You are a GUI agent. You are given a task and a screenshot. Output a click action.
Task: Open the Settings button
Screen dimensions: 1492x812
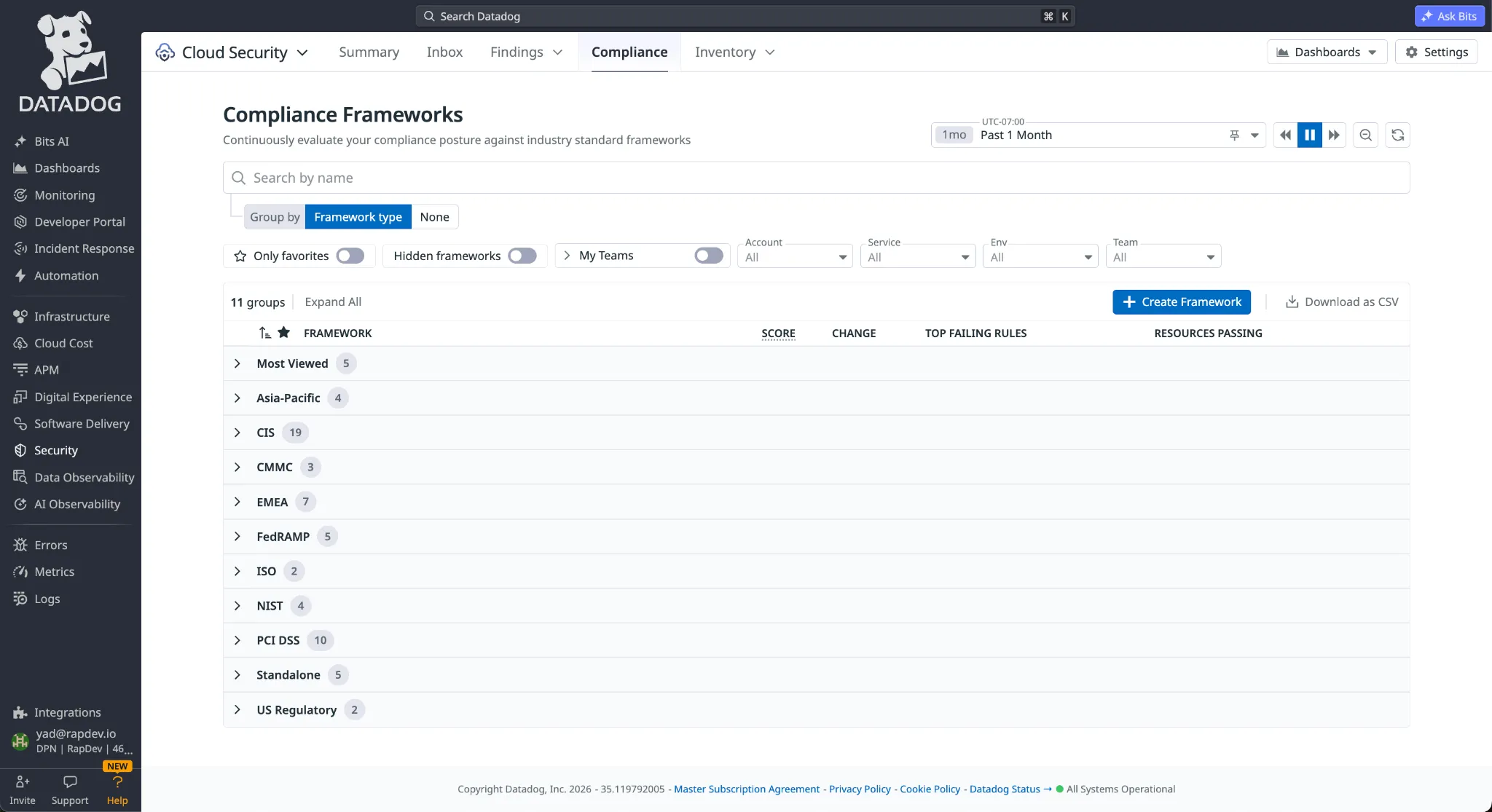point(1437,52)
